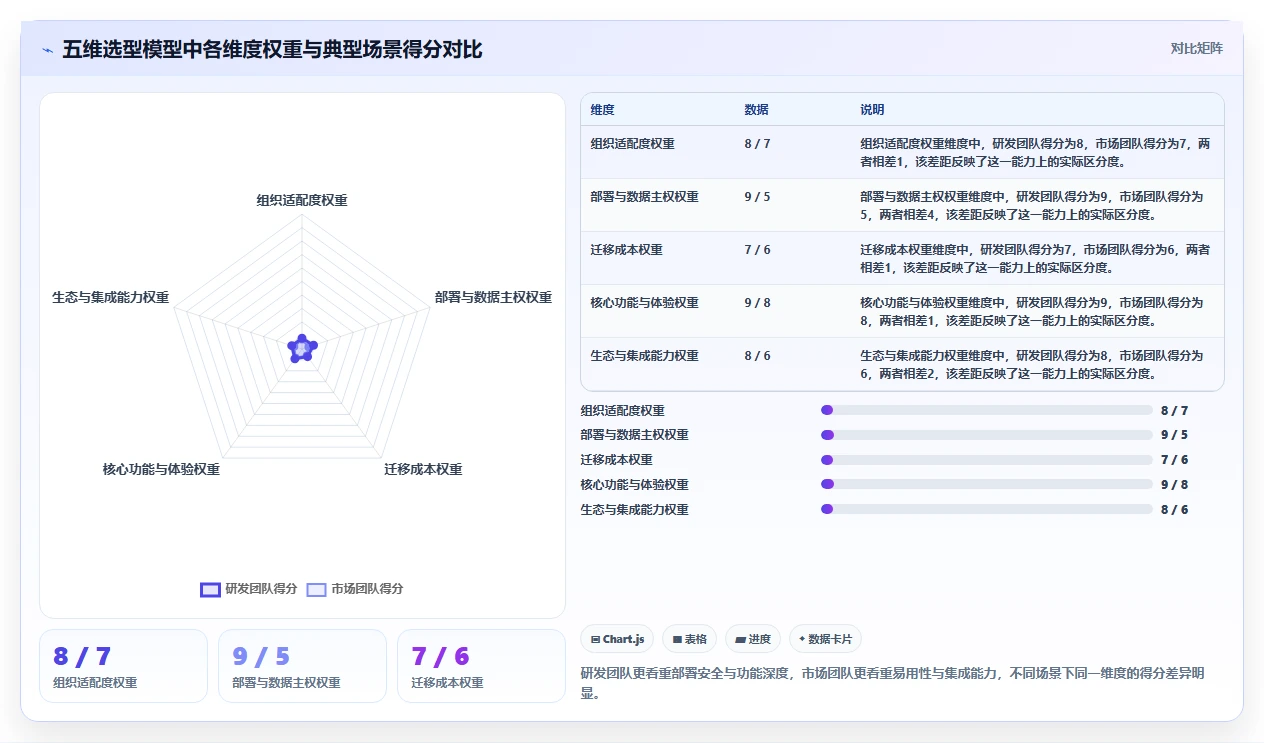
Task: Click the small icon before the page title
Action: (x=47, y=50)
